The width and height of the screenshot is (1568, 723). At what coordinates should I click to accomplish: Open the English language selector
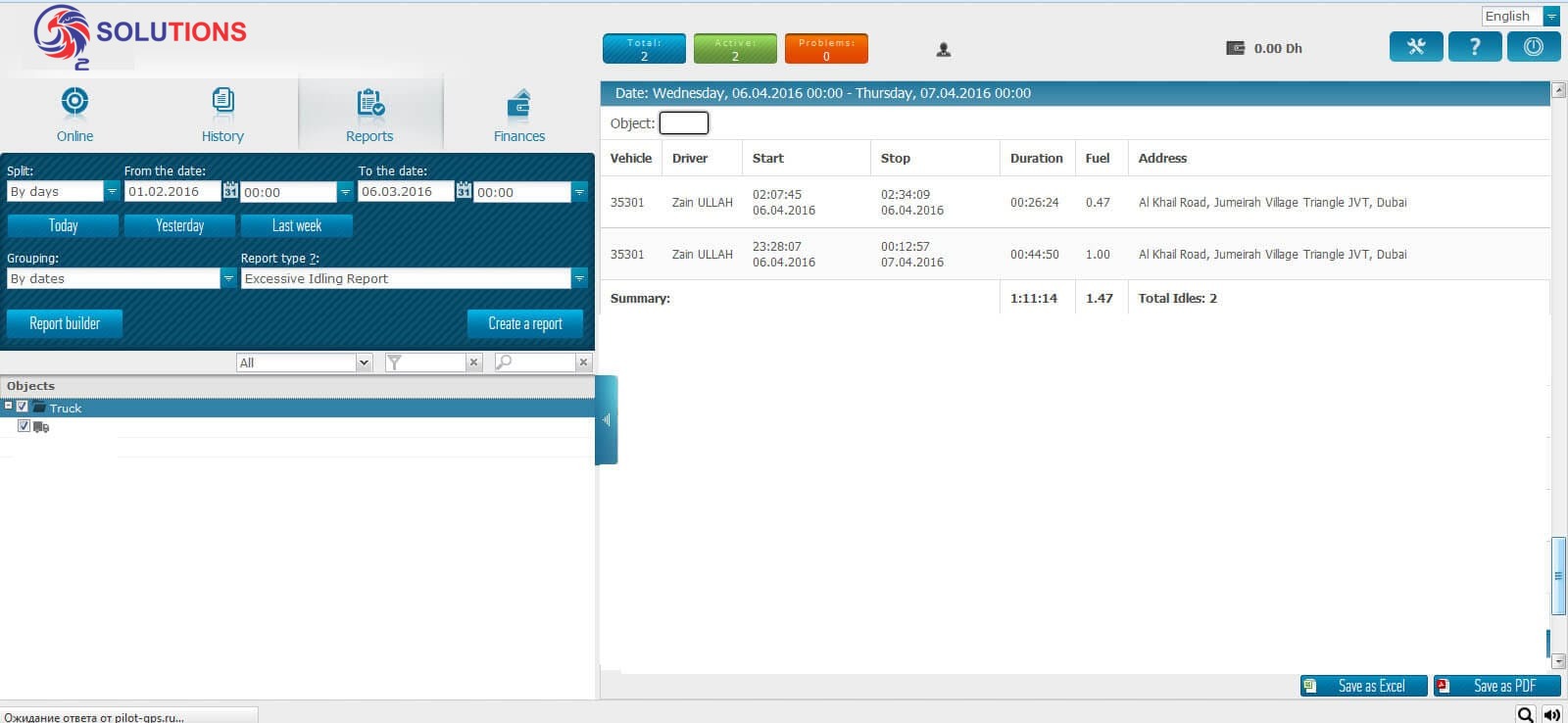(x=1521, y=16)
